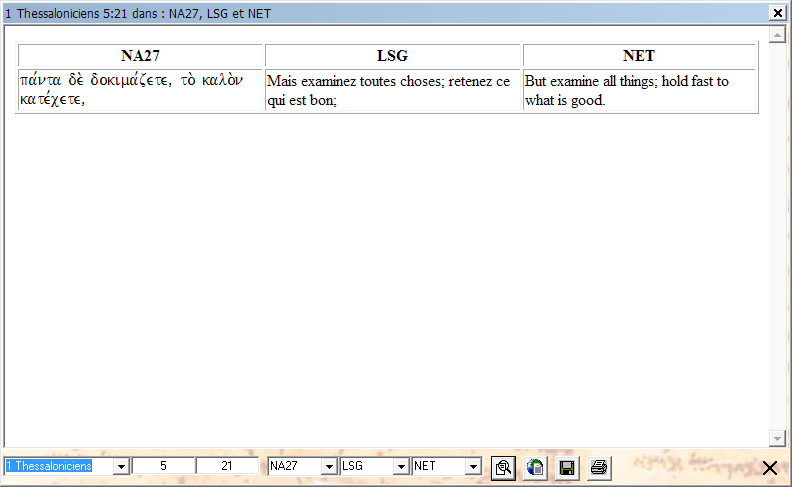Screen dimensions: 792x487
Task: Click the scrollbar down arrow
Action: tap(777, 438)
